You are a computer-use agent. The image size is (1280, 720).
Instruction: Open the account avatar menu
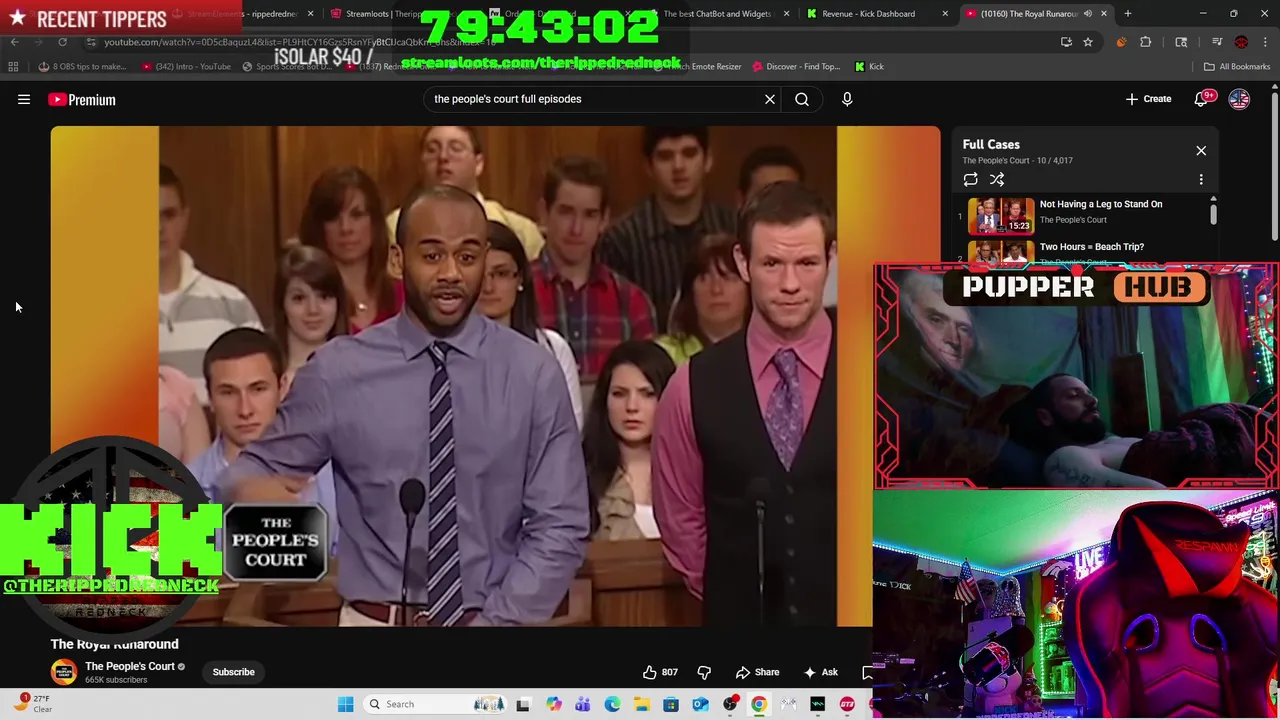1239,99
